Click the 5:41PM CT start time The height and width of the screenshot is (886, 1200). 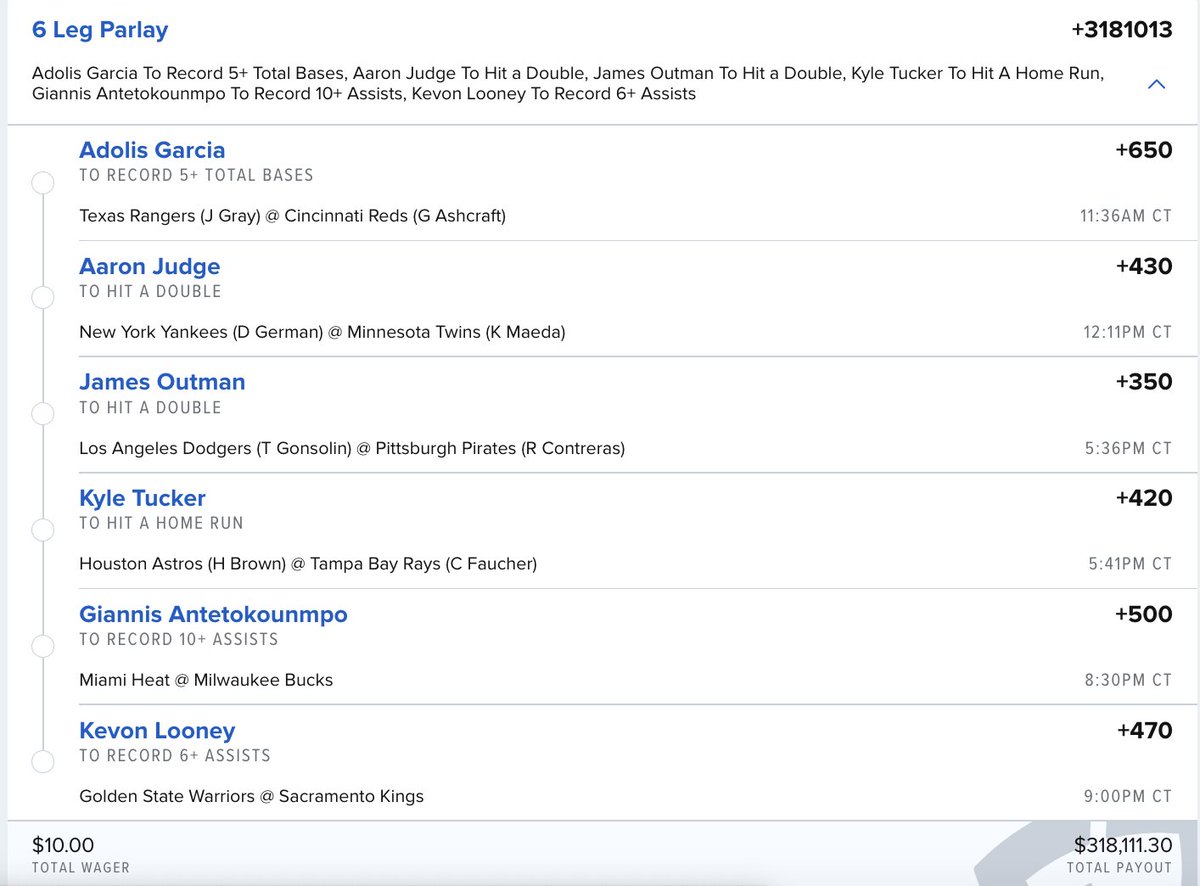(1130, 564)
